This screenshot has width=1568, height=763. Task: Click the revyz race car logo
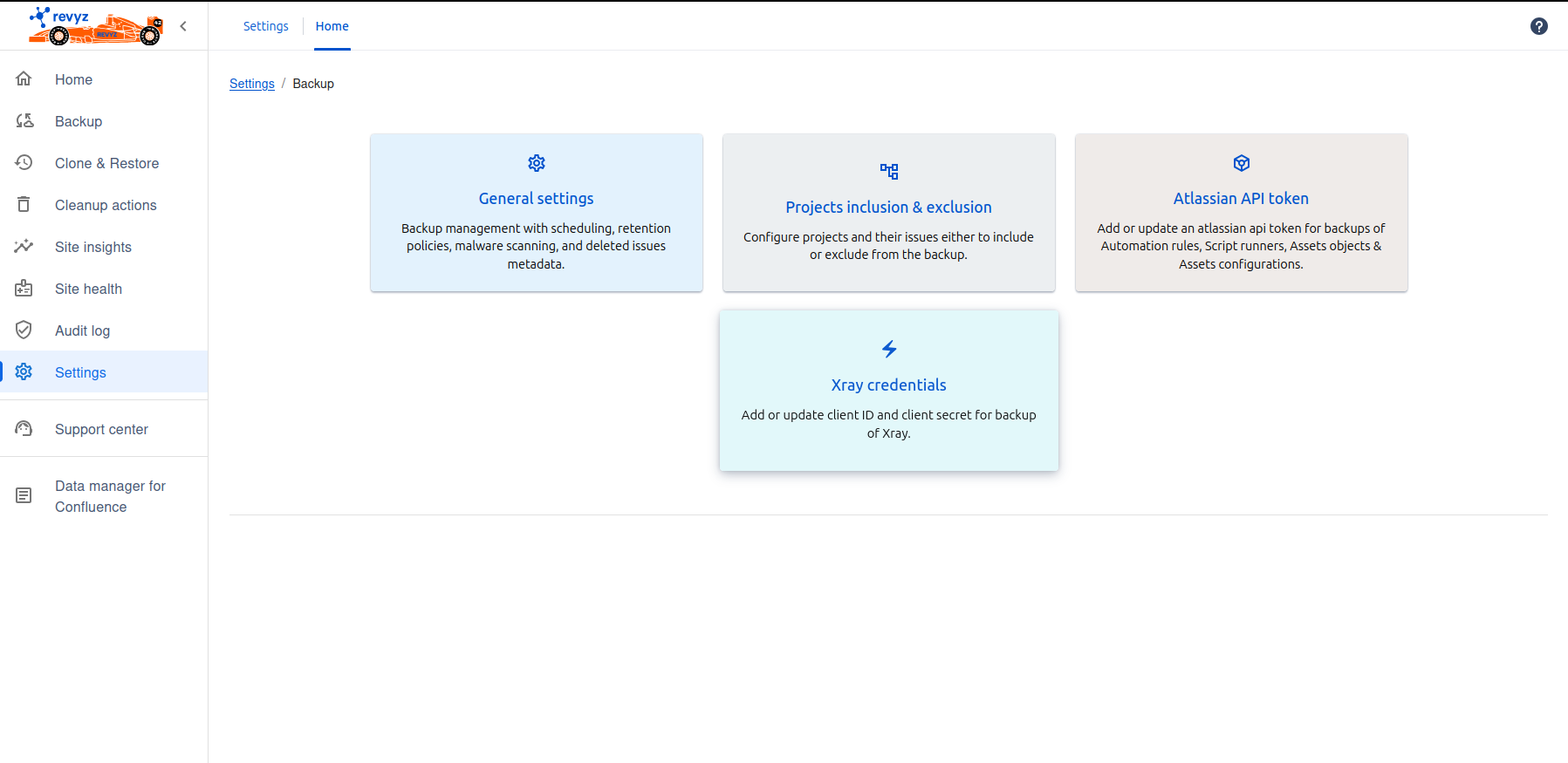(96, 26)
